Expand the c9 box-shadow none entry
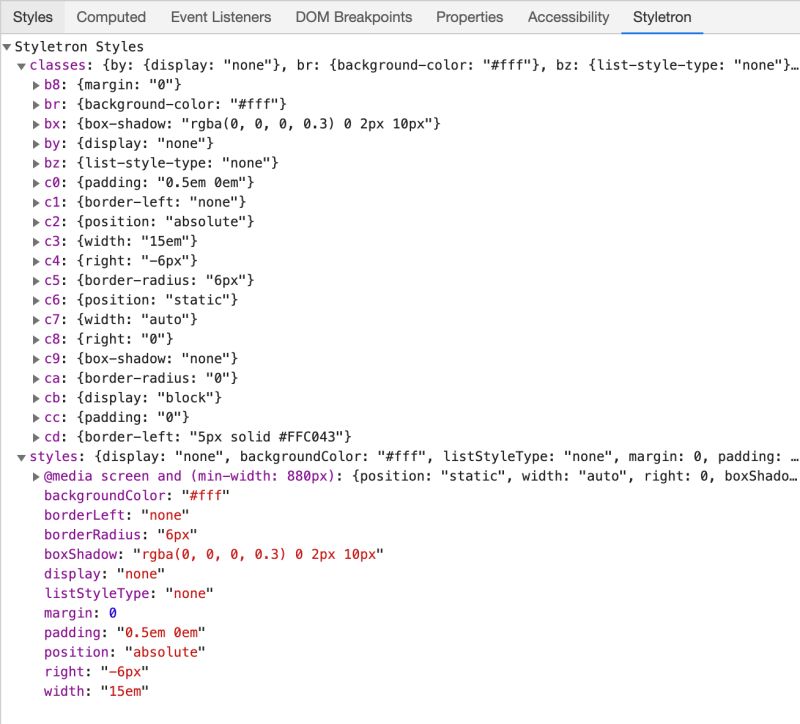Screen dimensions: 800x724 (36, 359)
